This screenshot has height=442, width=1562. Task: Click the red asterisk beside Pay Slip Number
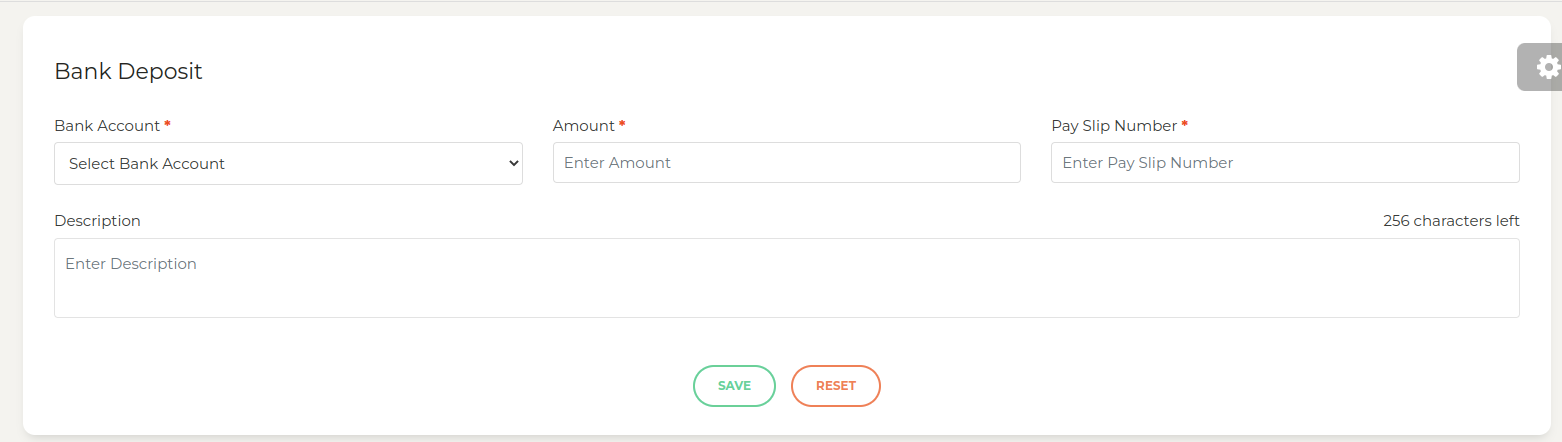click(x=1184, y=125)
